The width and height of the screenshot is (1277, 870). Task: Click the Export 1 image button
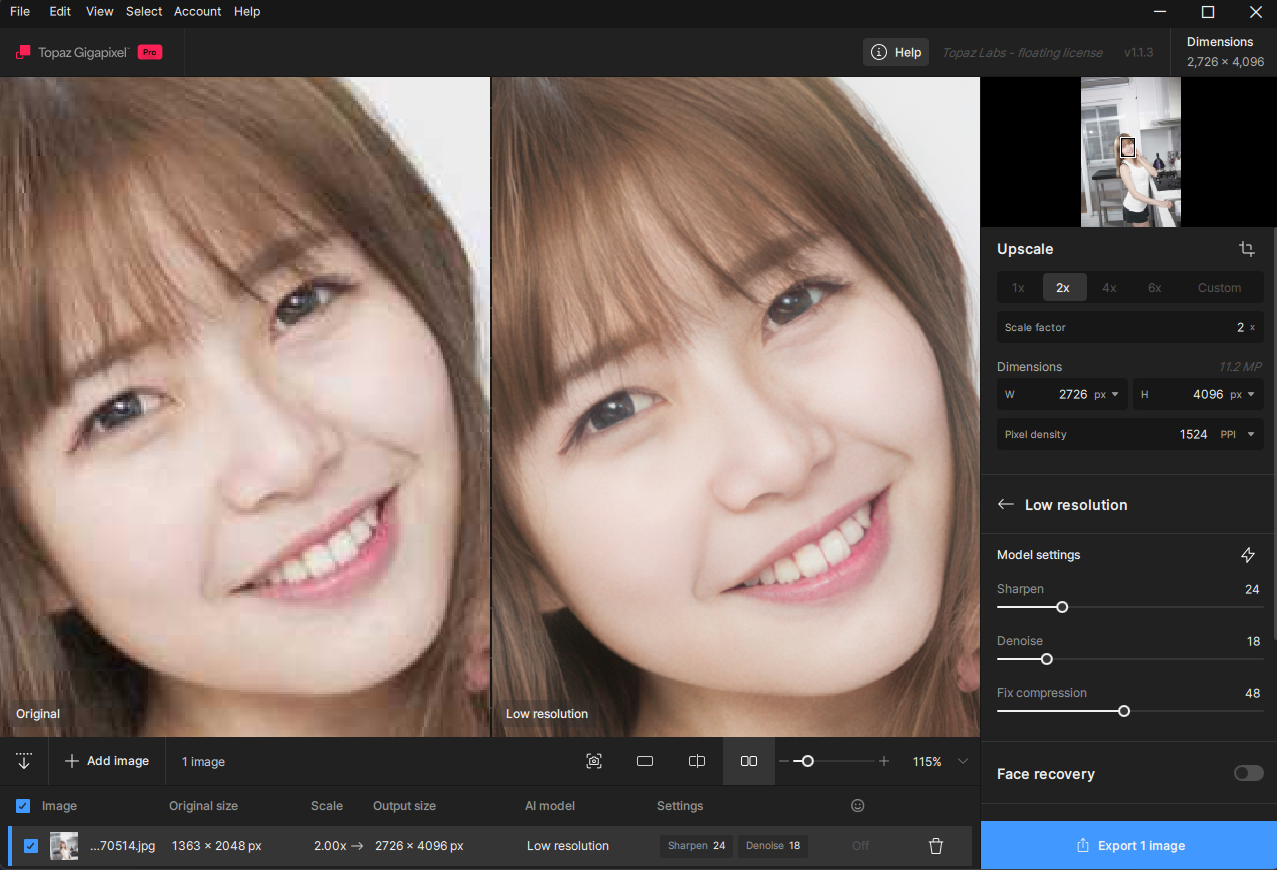(x=1129, y=846)
